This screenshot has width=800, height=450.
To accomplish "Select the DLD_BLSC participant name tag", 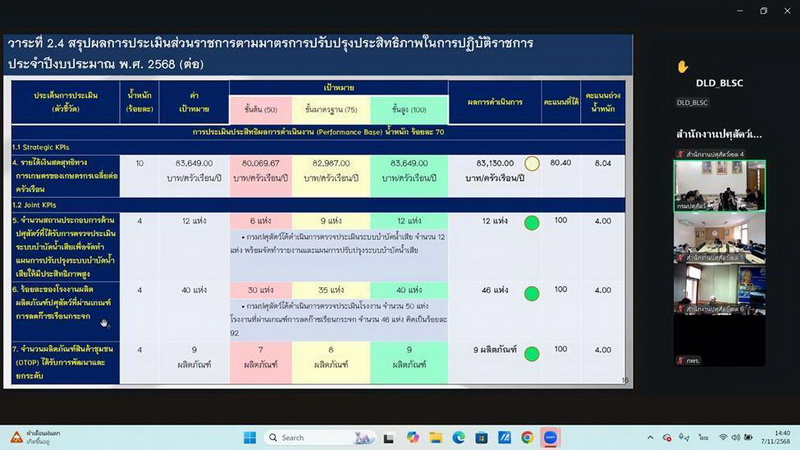I will (692, 102).
